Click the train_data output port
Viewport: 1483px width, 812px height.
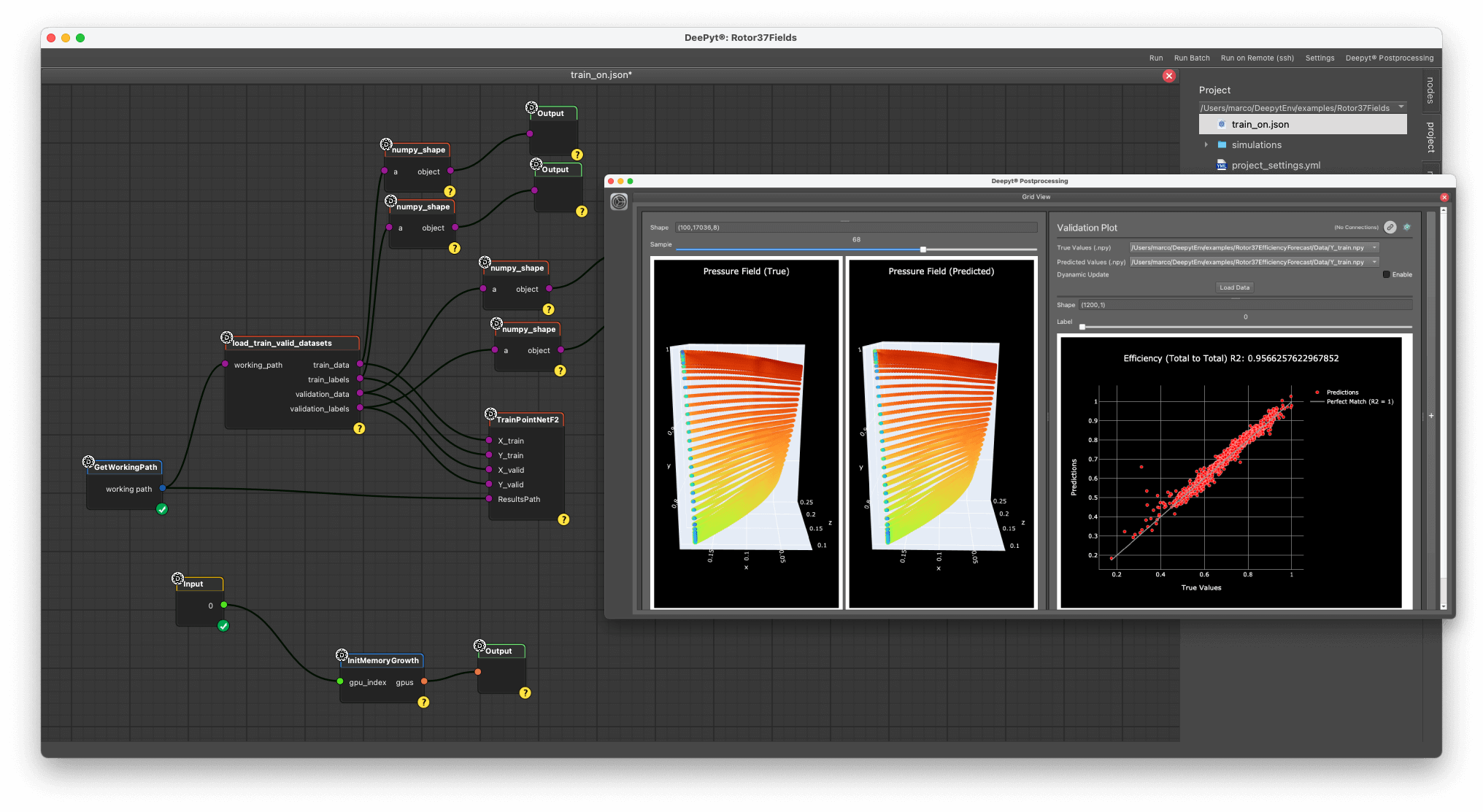(360, 364)
